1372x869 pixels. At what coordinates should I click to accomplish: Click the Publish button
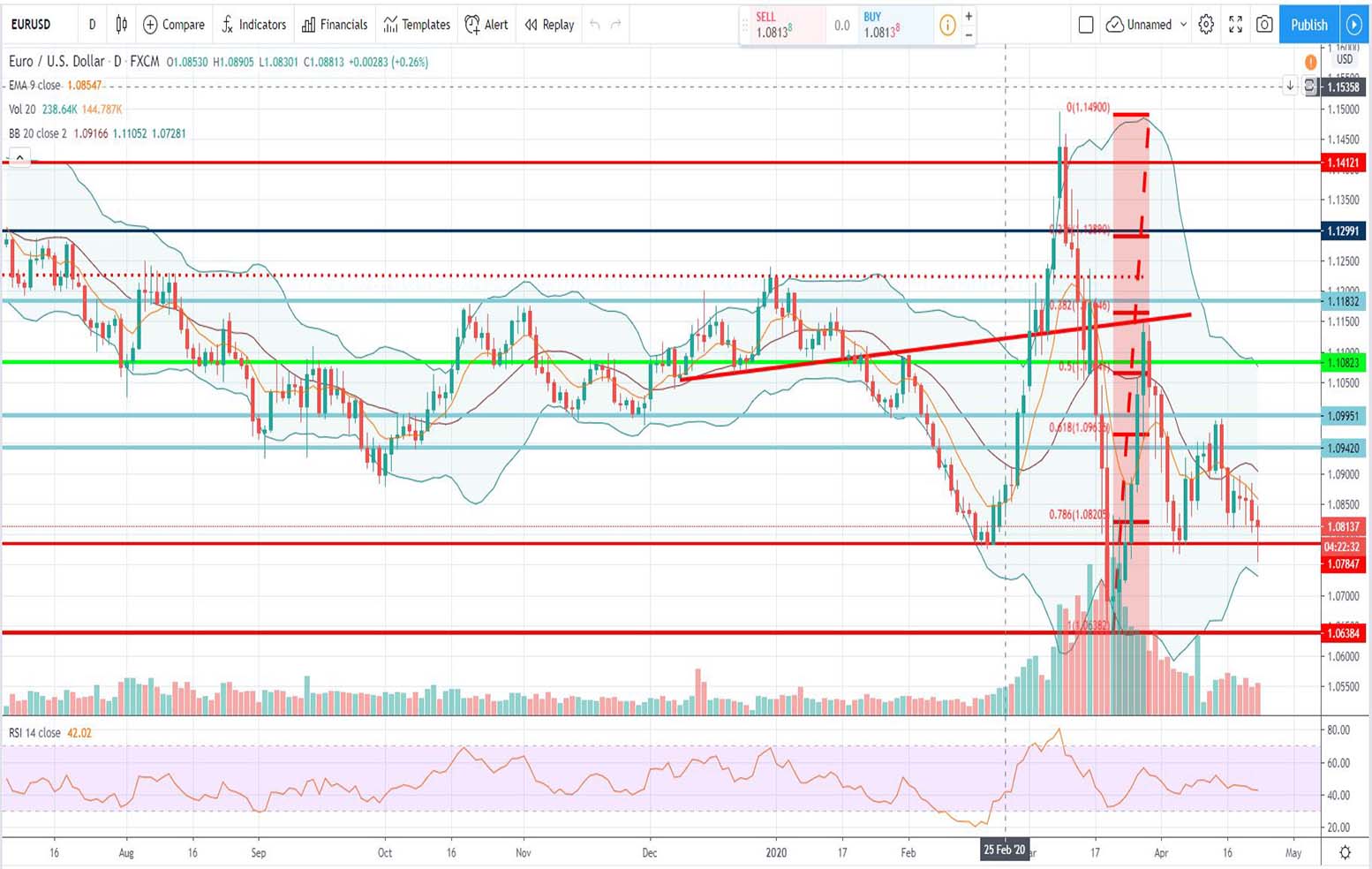(1308, 25)
